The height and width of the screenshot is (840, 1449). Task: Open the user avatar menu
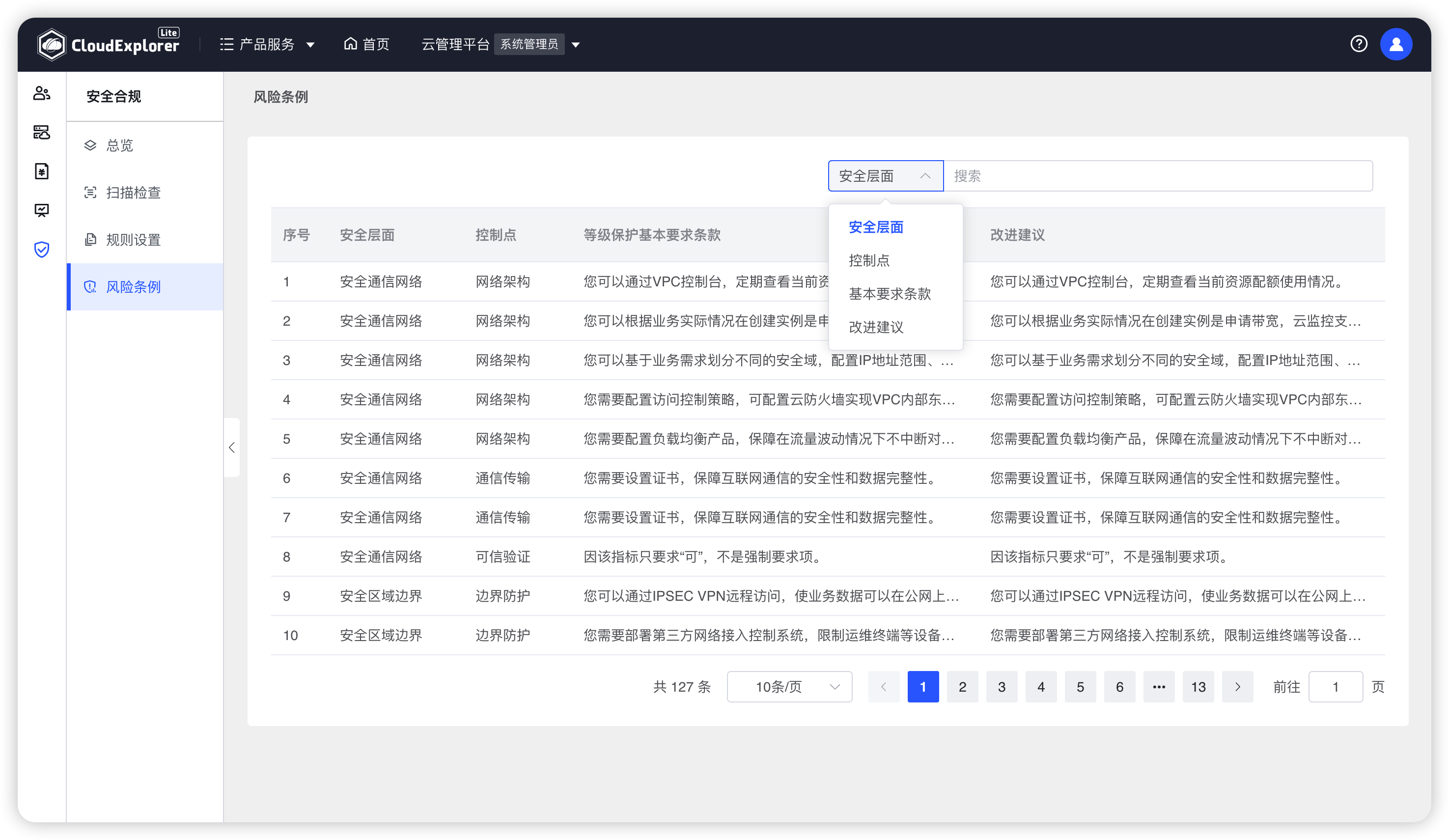1396,44
